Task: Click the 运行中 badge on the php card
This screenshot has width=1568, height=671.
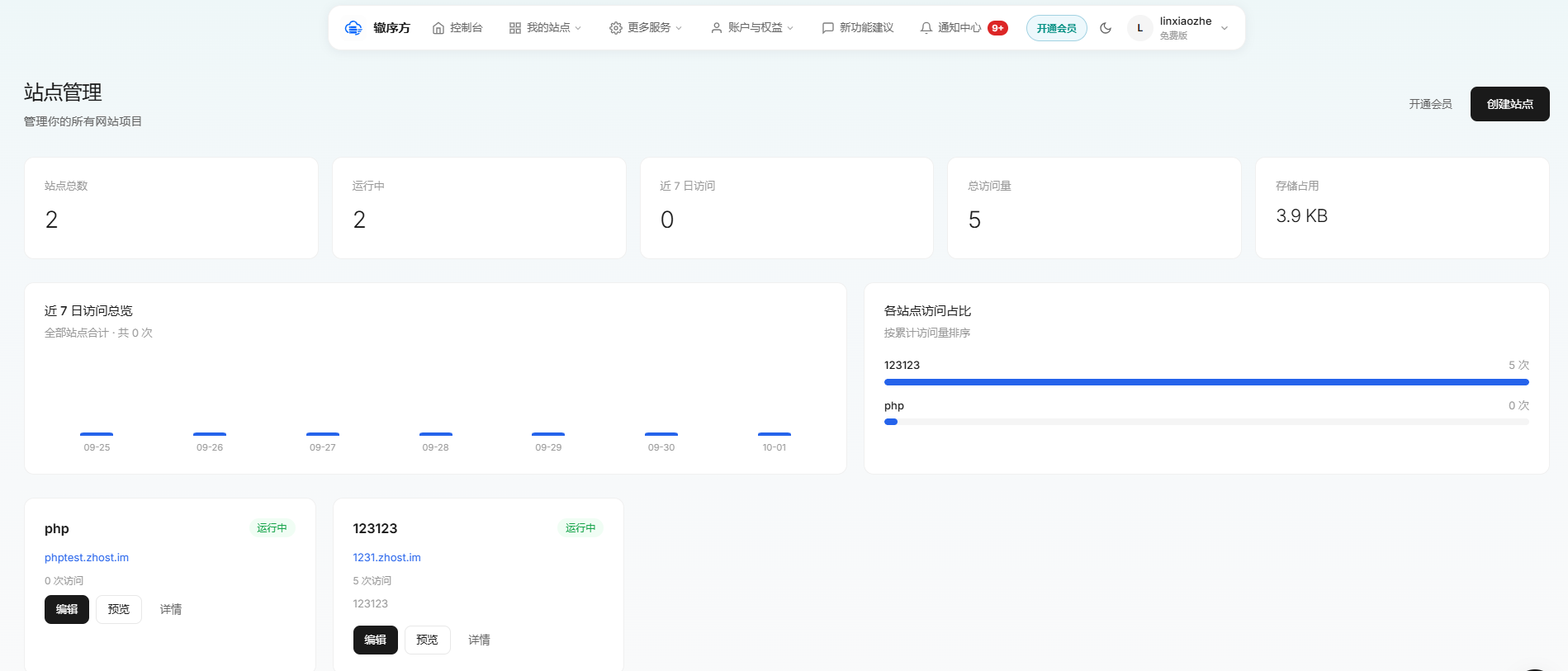Action: click(x=272, y=528)
